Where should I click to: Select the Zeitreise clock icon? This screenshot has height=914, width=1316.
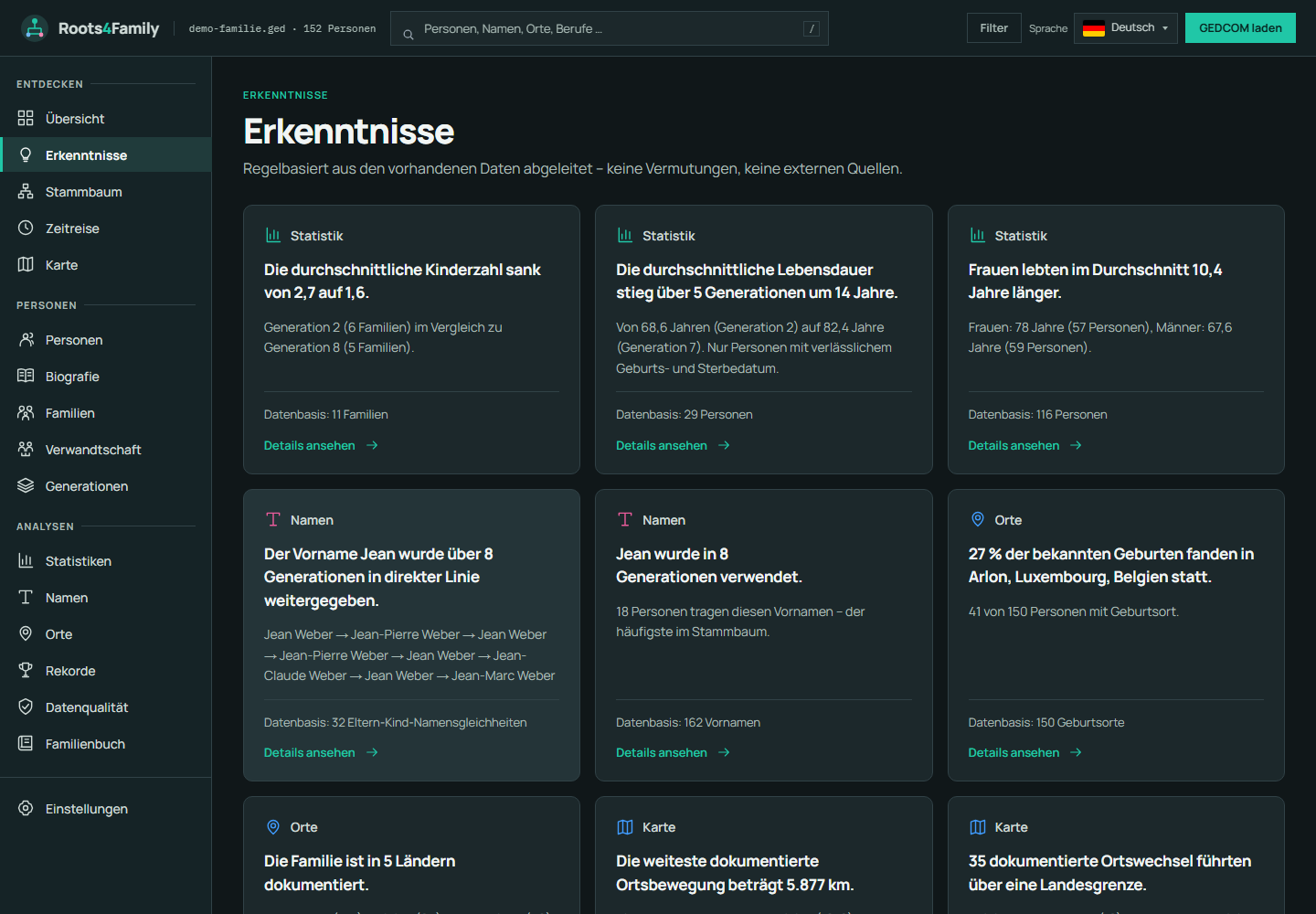coord(26,228)
